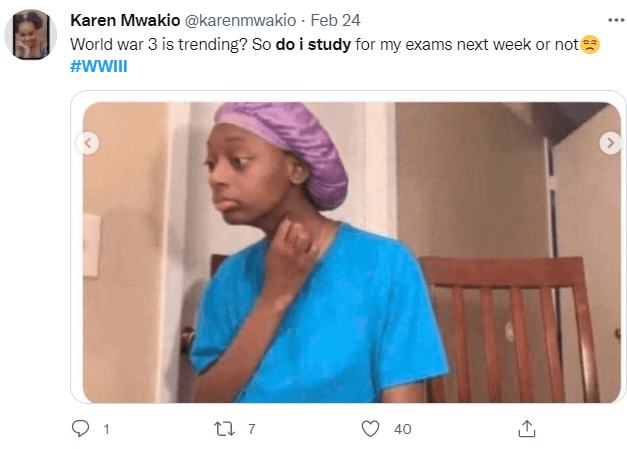
Task: Click the reply speech bubble icon
Action: [80, 428]
